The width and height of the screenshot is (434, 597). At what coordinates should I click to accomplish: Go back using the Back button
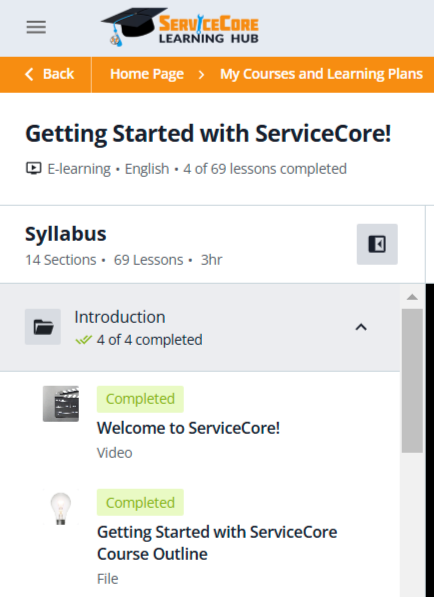pyautogui.click(x=49, y=74)
